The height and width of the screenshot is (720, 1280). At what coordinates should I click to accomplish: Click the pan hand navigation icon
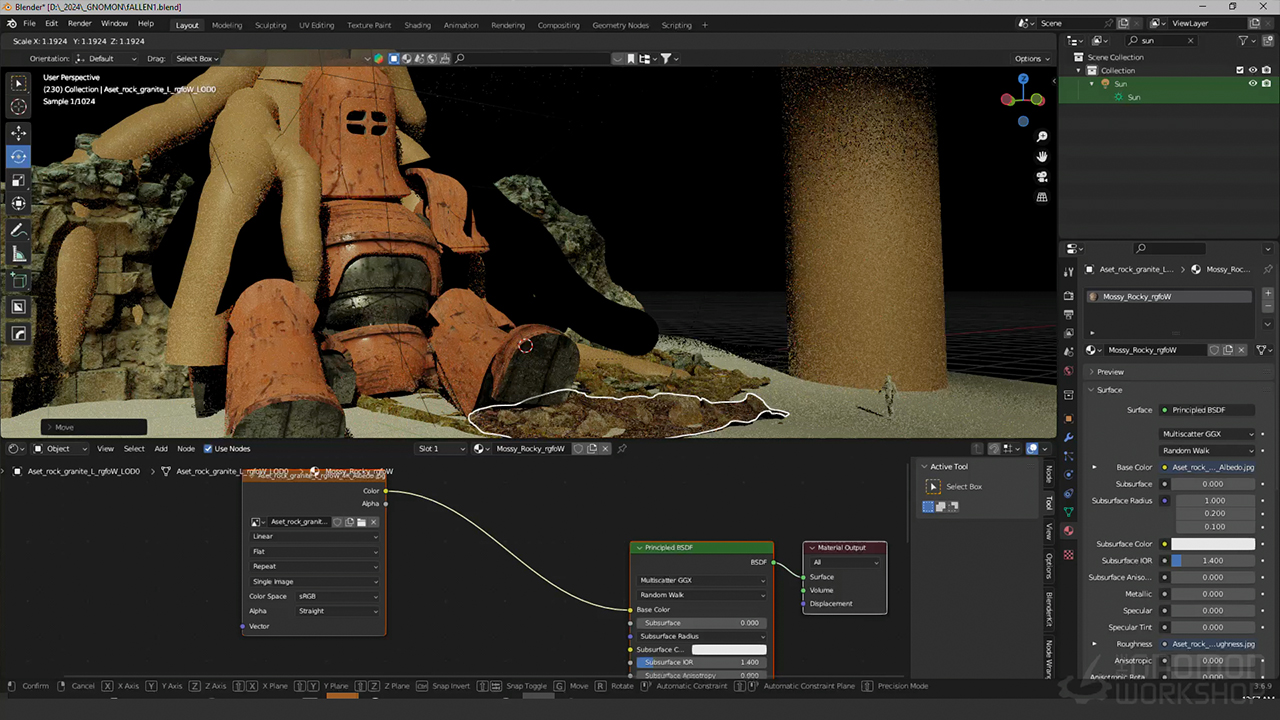coord(1042,157)
